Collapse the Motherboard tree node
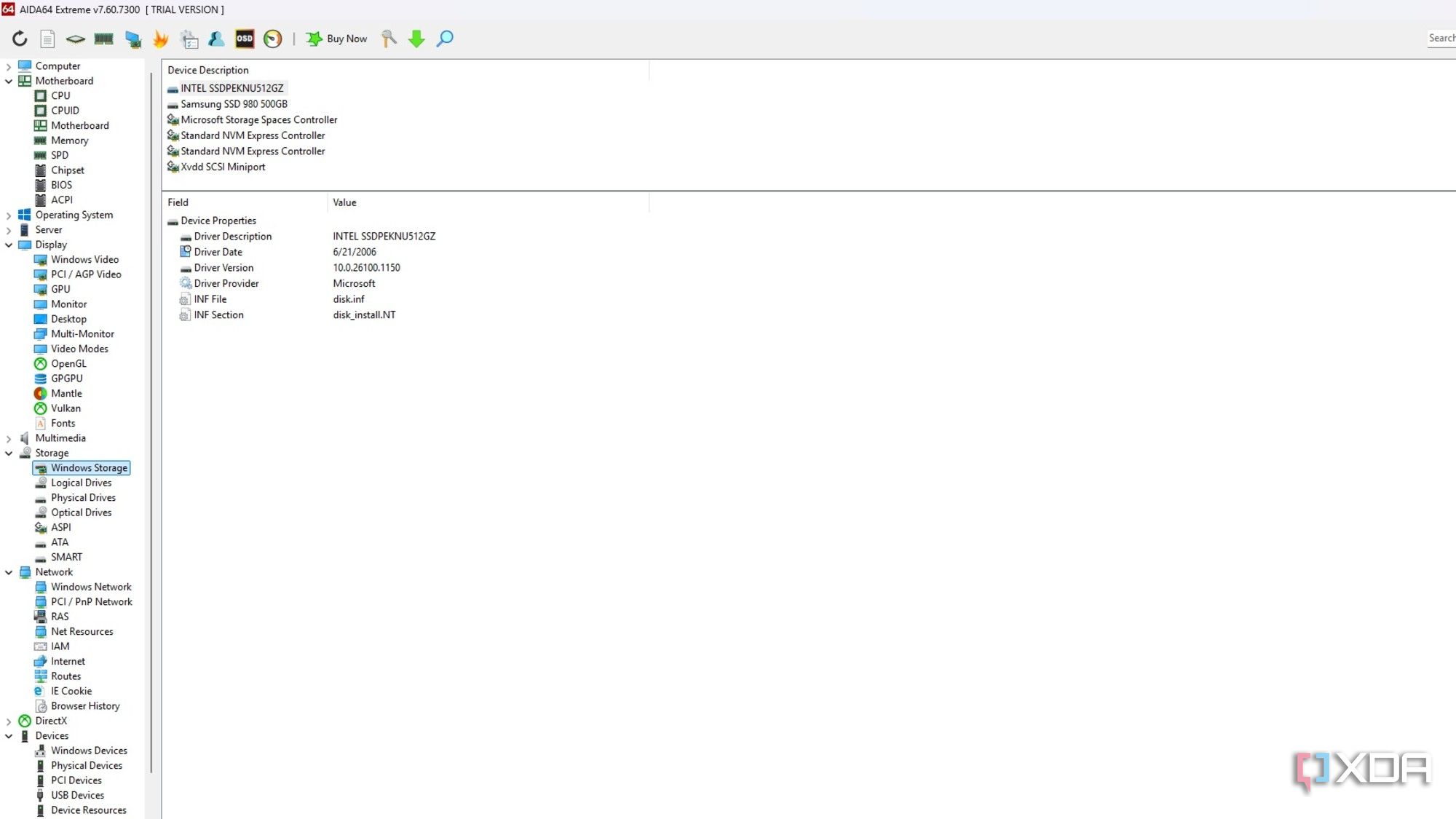The image size is (1456, 819). [x=9, y=81]
